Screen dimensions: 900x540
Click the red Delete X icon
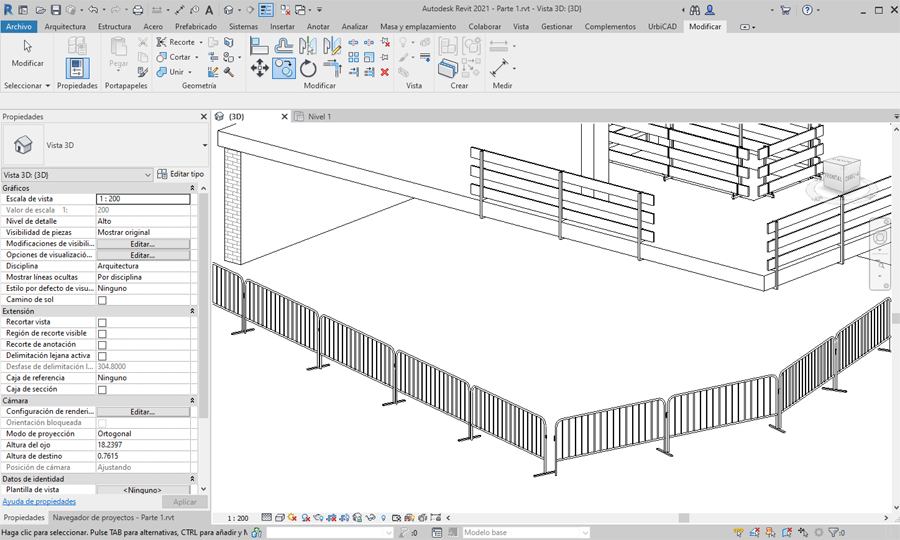[x=385, y=72]
